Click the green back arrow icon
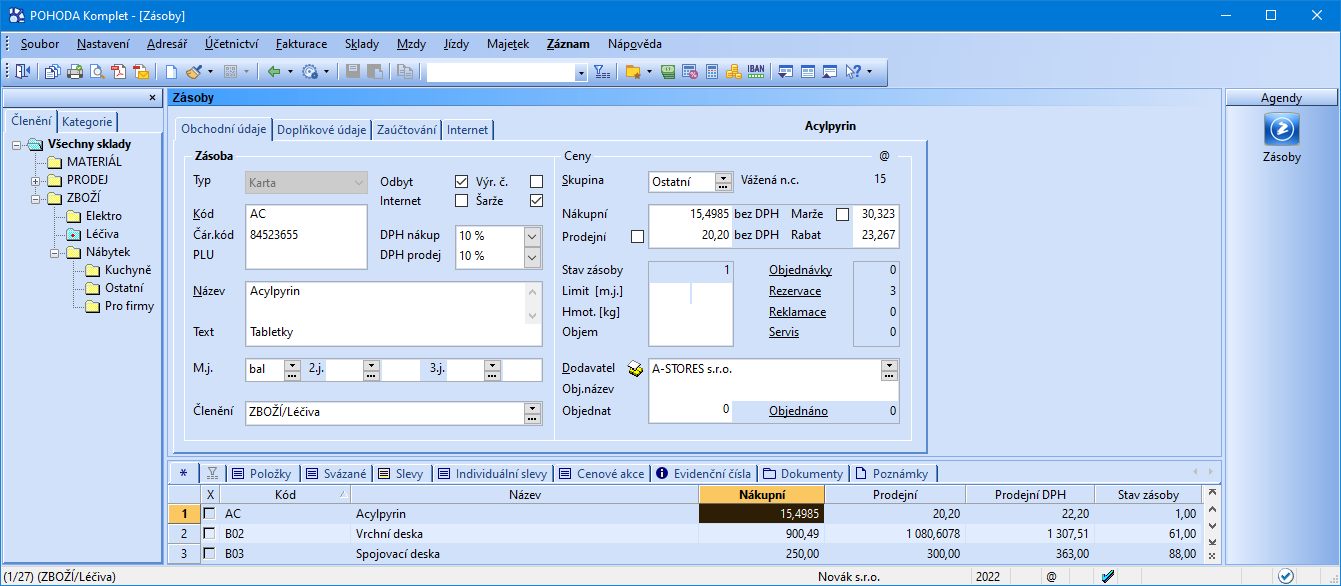1341x586 pixels. [x=273, y=71]
